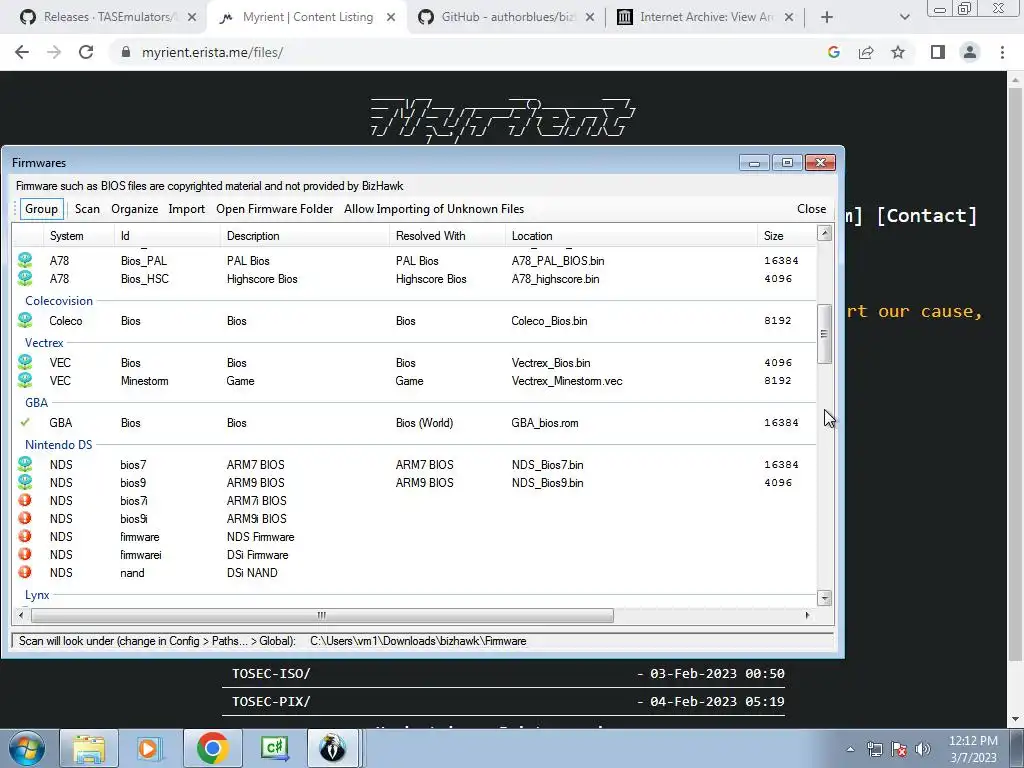Screen dimensions: 1024x768
Task: Click Close in Firmwares toolbar
Action: [811, 209]
